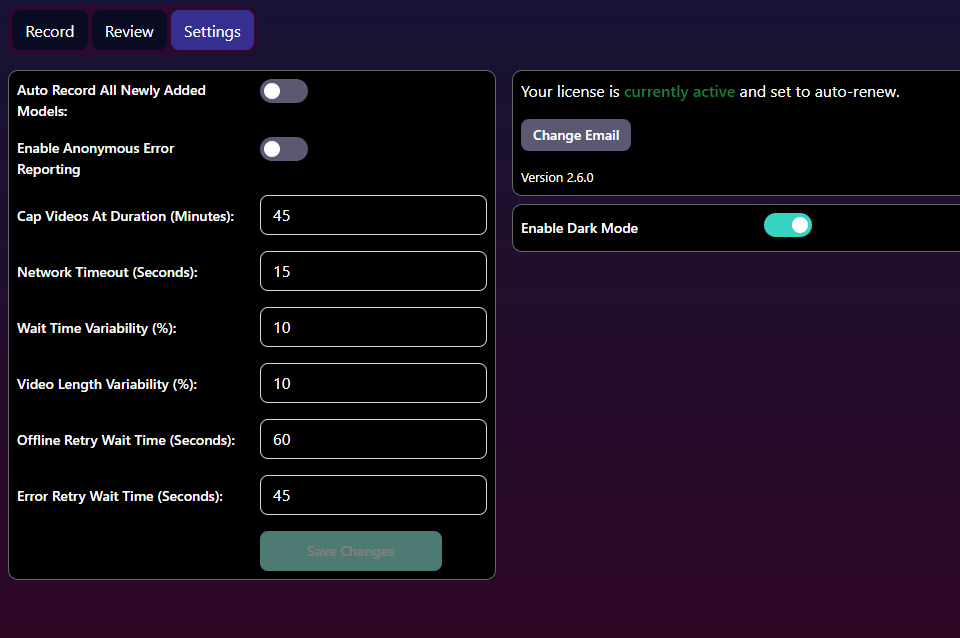This screenshot has width=960, height=638.
Task: Click the license status panel
Action: pos(735,135)
